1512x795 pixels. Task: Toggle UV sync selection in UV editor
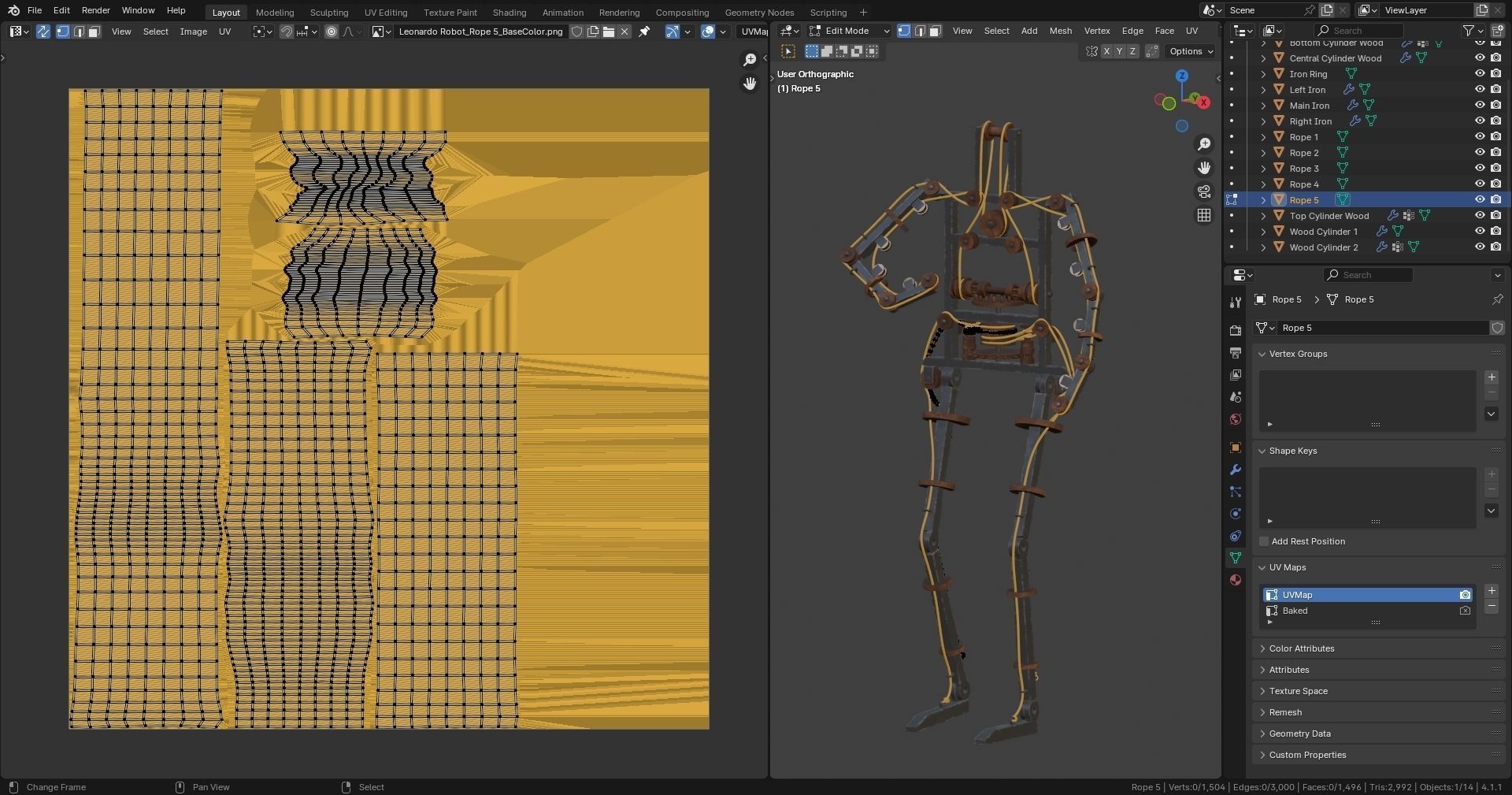[43, 32]
